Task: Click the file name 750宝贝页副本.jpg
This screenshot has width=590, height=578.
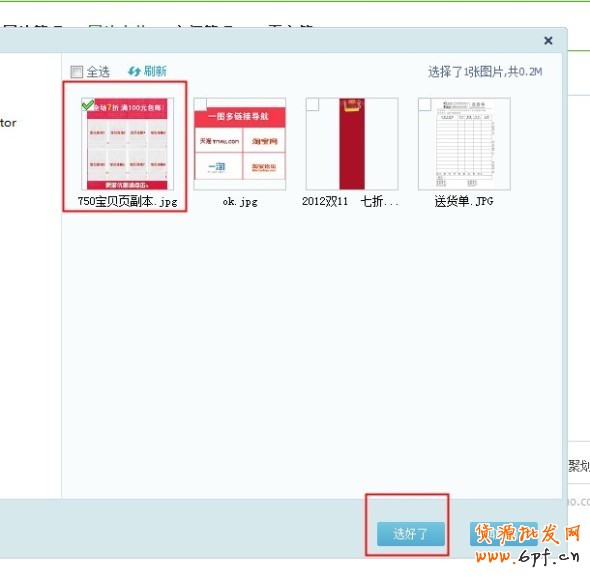Action: point(127,201)
